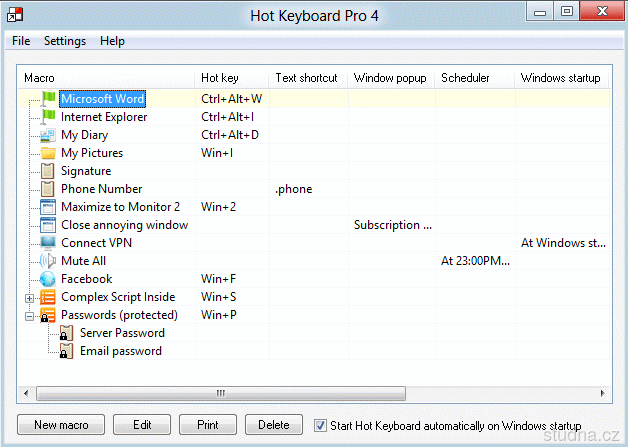Click the horizontal scrollbar thumb

click(x=215, y=393)
